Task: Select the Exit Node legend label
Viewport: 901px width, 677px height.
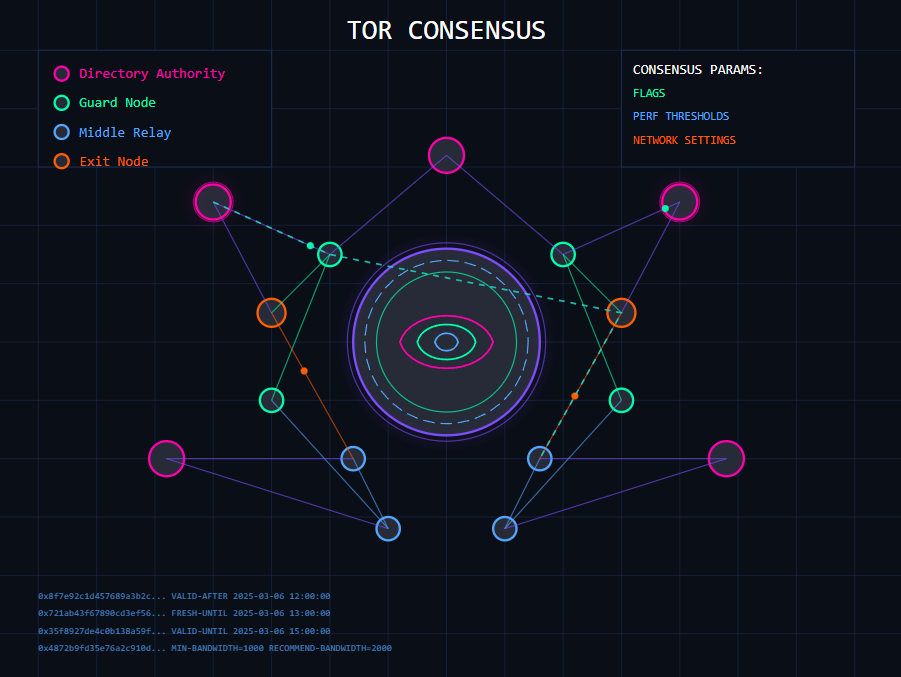Action: pos(114,161)
